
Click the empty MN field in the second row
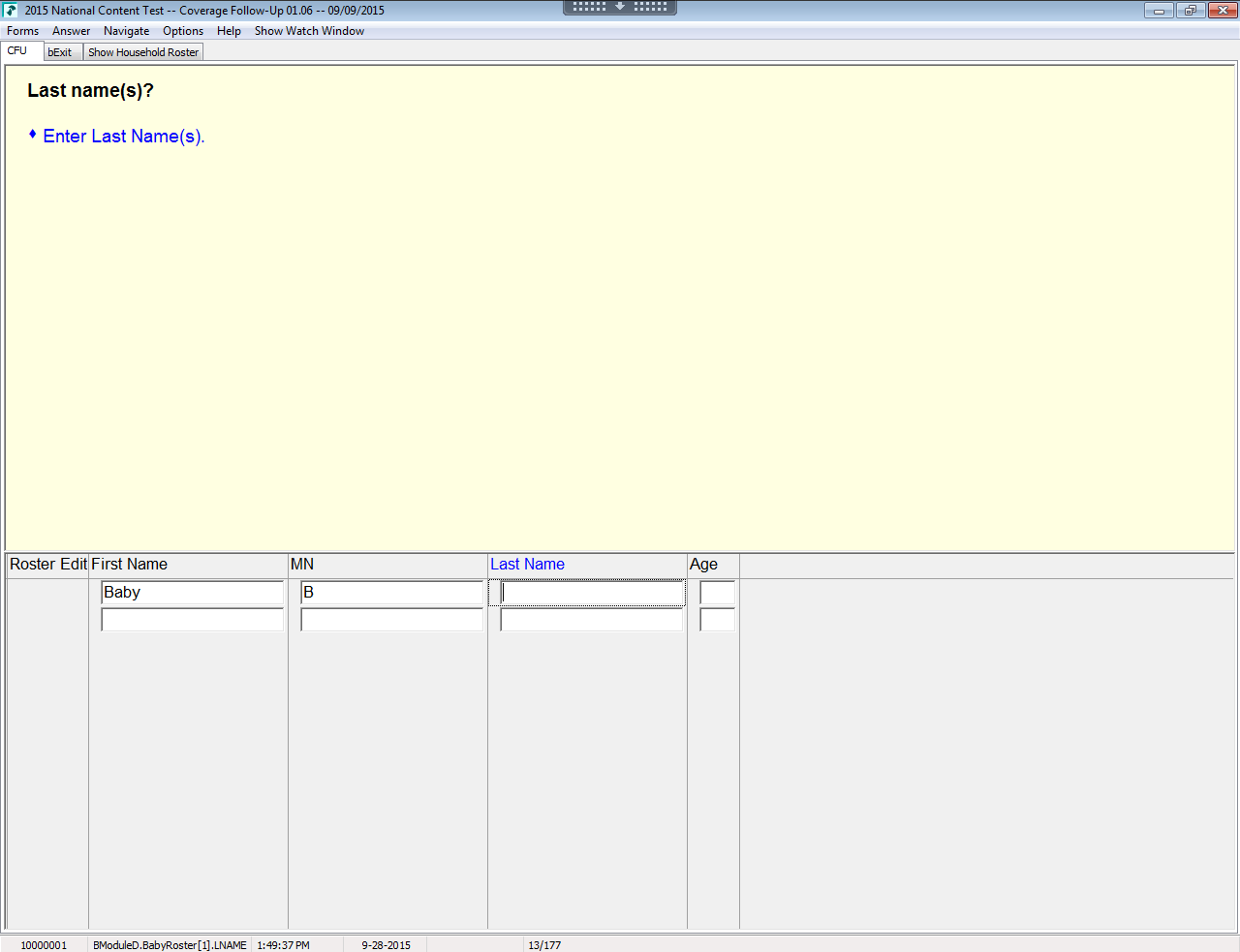click(392, 620)
